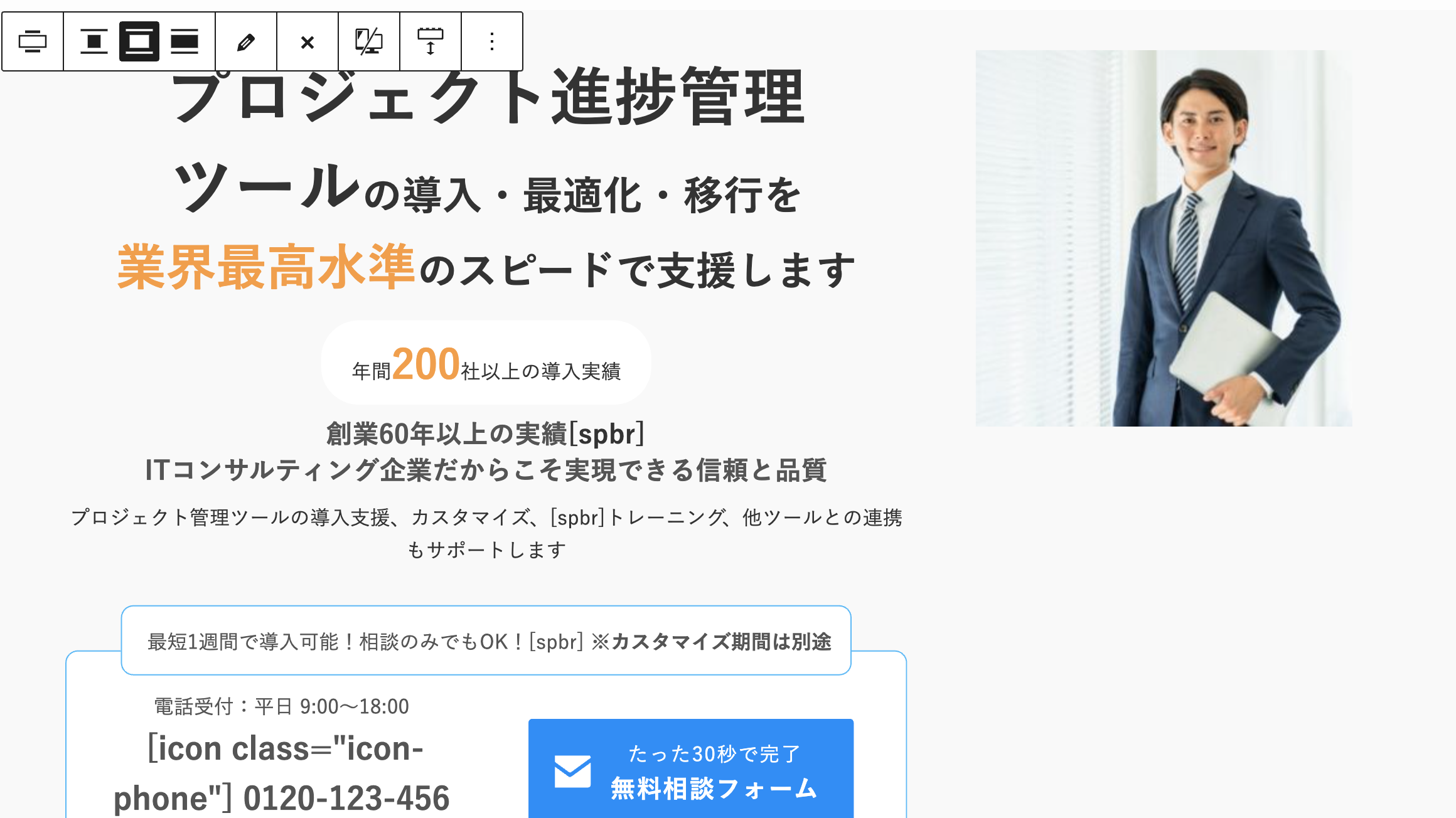
Task: Click the phone number 0120-123-456
Action: click(346, 798)
